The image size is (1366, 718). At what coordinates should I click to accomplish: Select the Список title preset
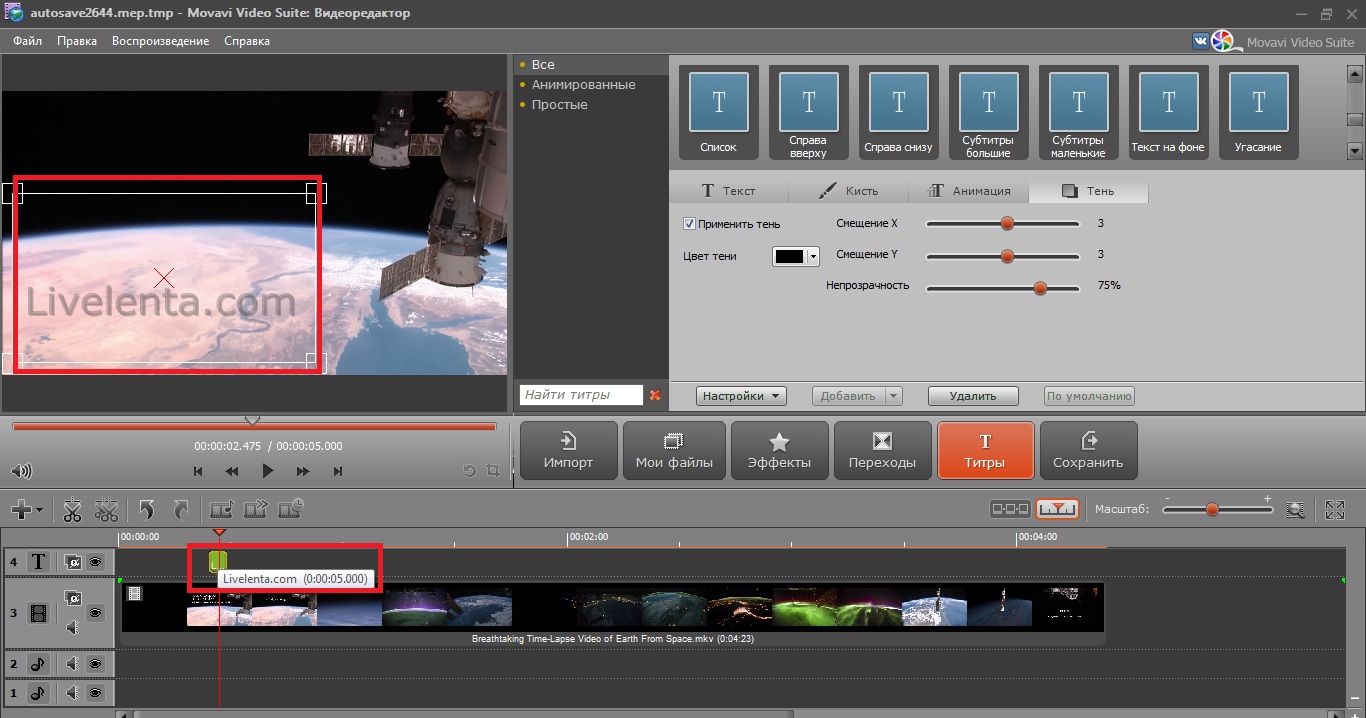718,112
